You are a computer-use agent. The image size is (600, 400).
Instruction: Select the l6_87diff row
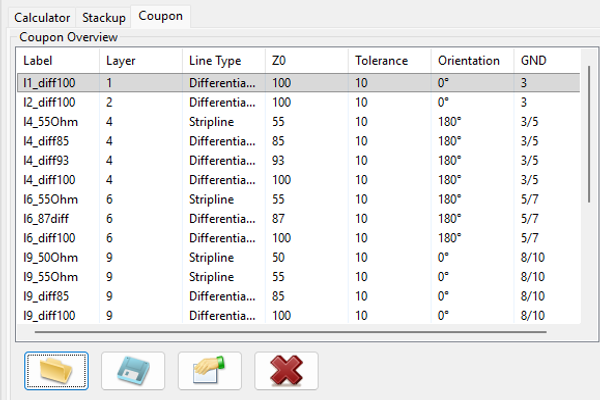click(x=60, y=218)
